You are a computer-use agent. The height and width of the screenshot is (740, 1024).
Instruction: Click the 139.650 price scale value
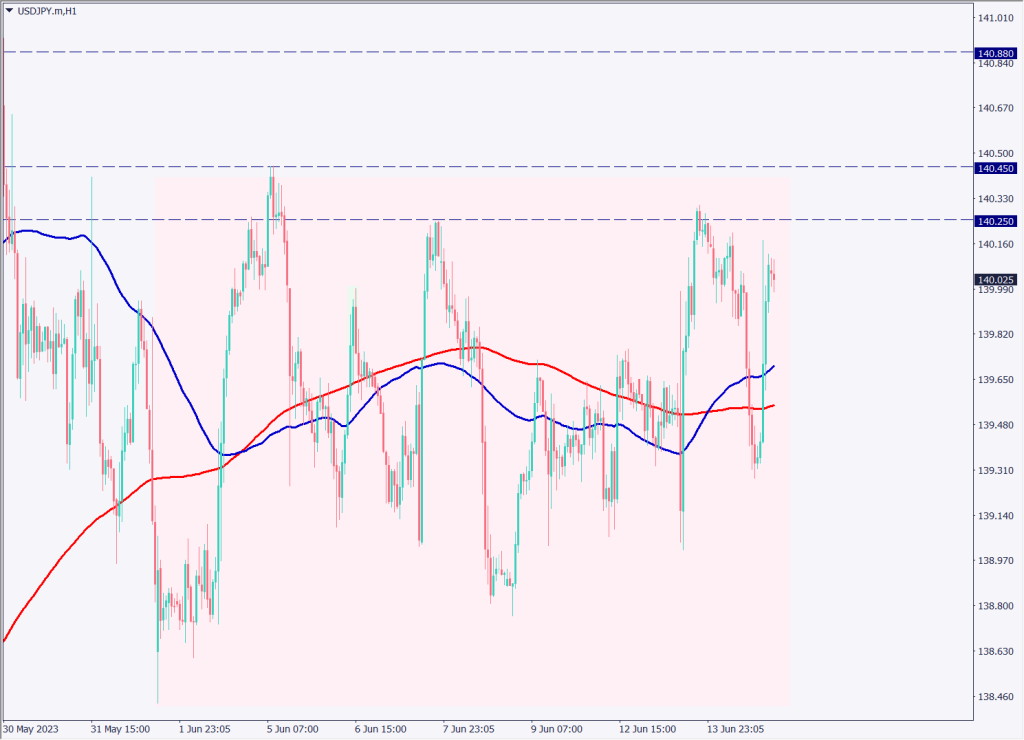[x=996, y=379]
